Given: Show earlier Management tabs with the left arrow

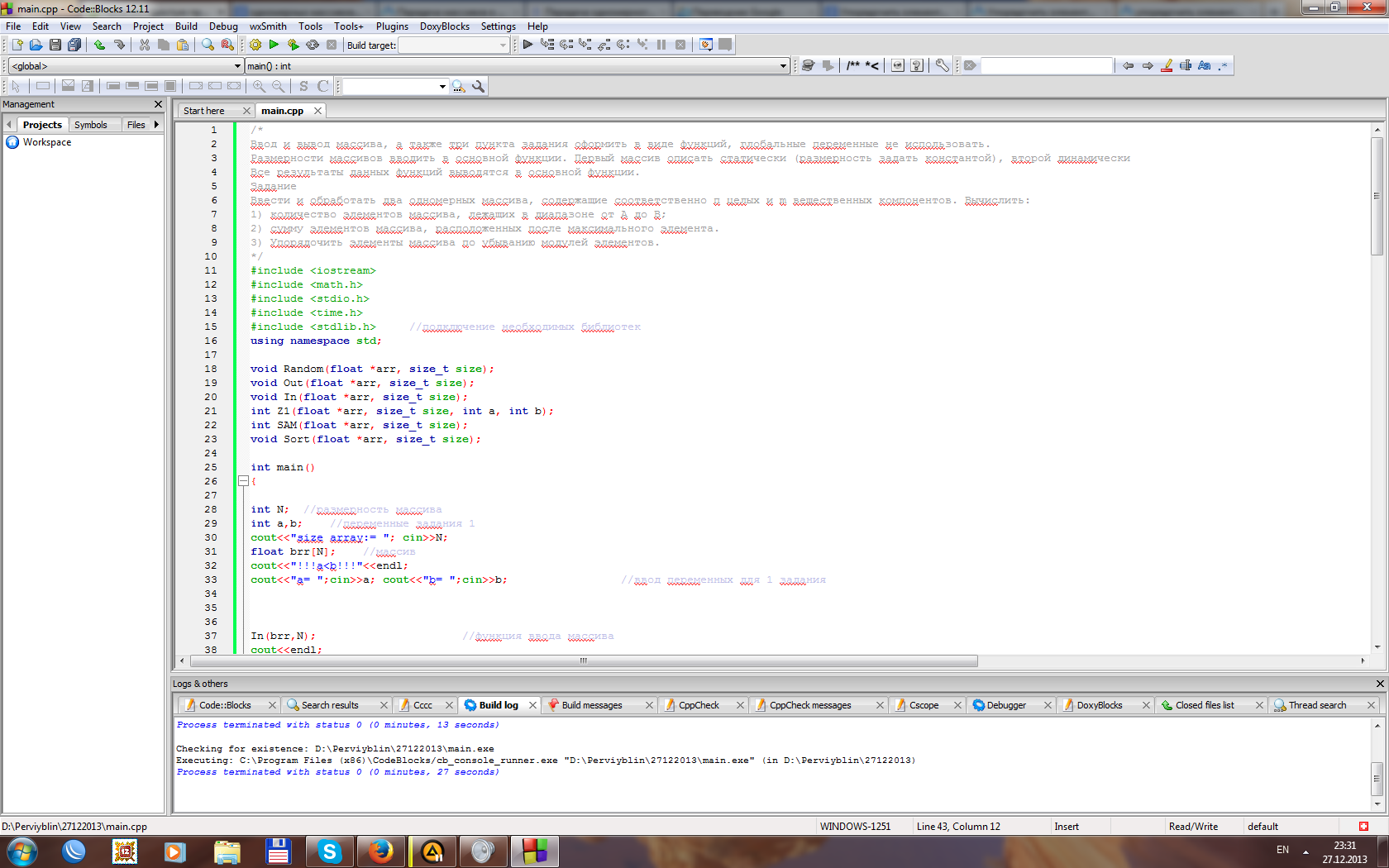Looking at the screenshot, I should [x=9, y=125].
